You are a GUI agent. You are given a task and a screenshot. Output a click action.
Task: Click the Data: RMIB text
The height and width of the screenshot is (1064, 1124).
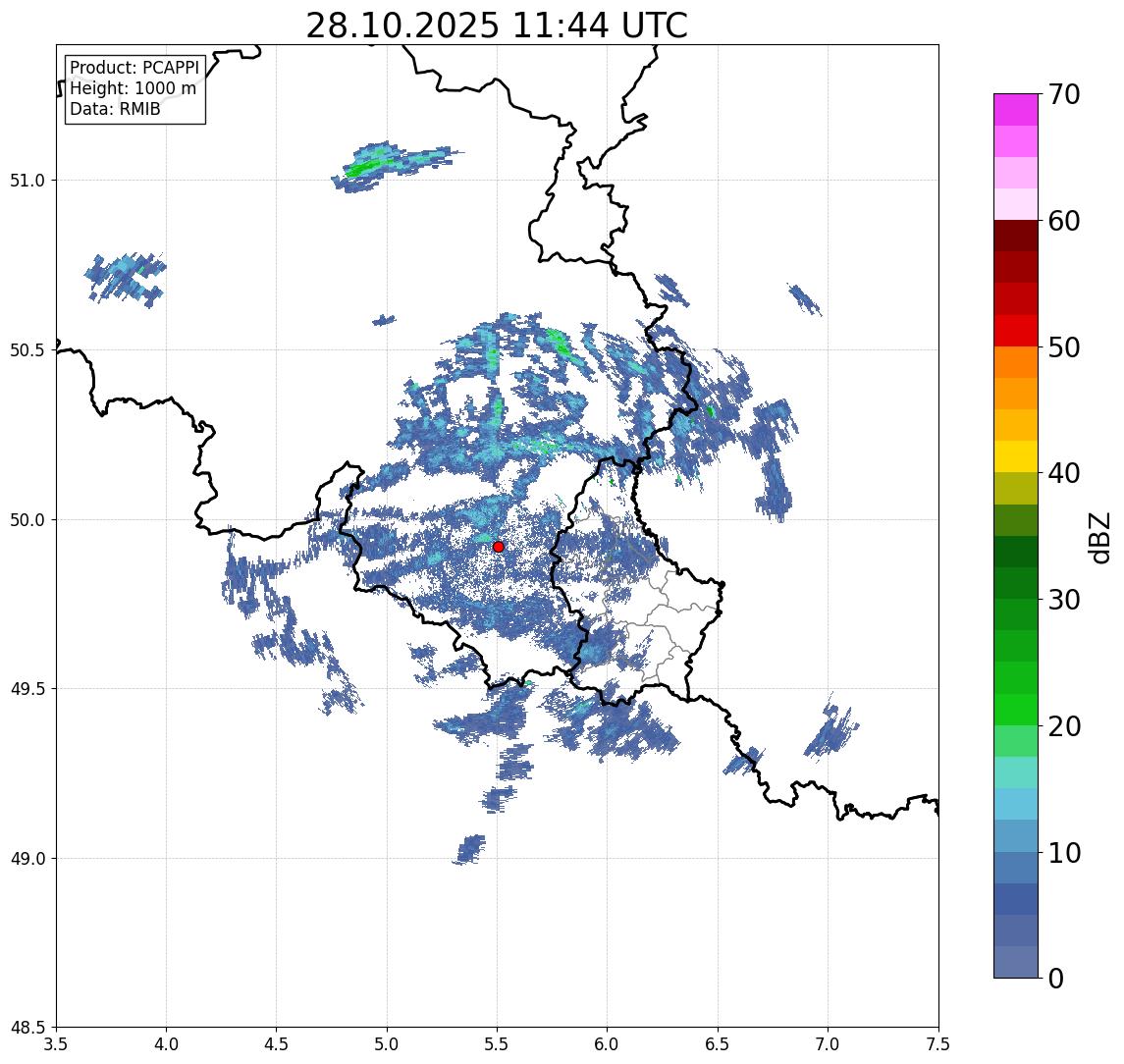pyautogui.click(x=115, y=109)
